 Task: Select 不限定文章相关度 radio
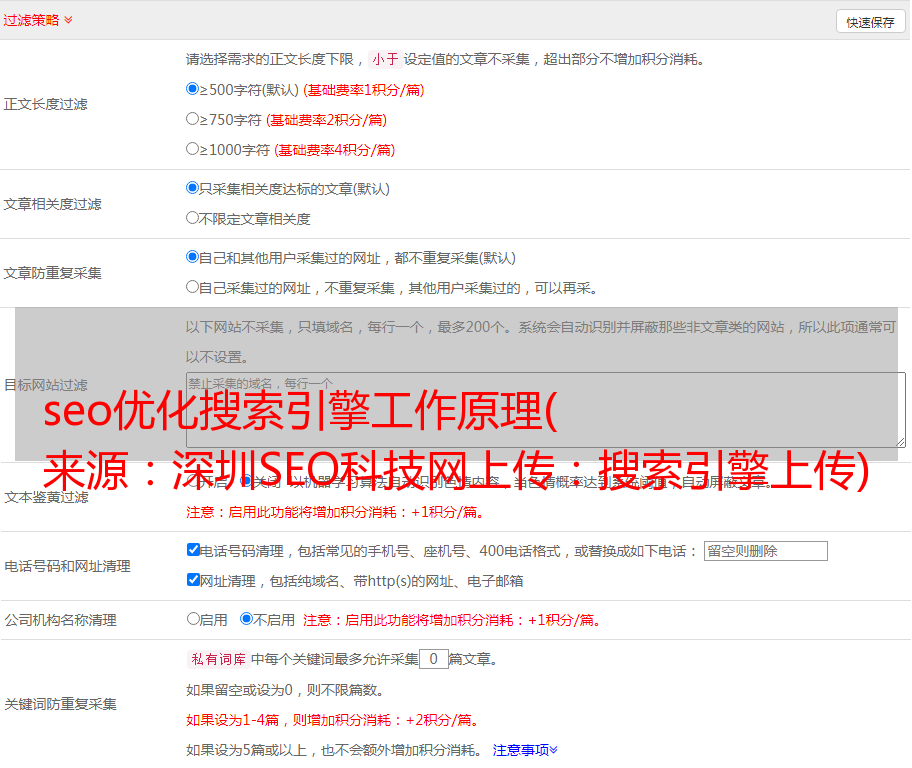(x=192, y=218)
